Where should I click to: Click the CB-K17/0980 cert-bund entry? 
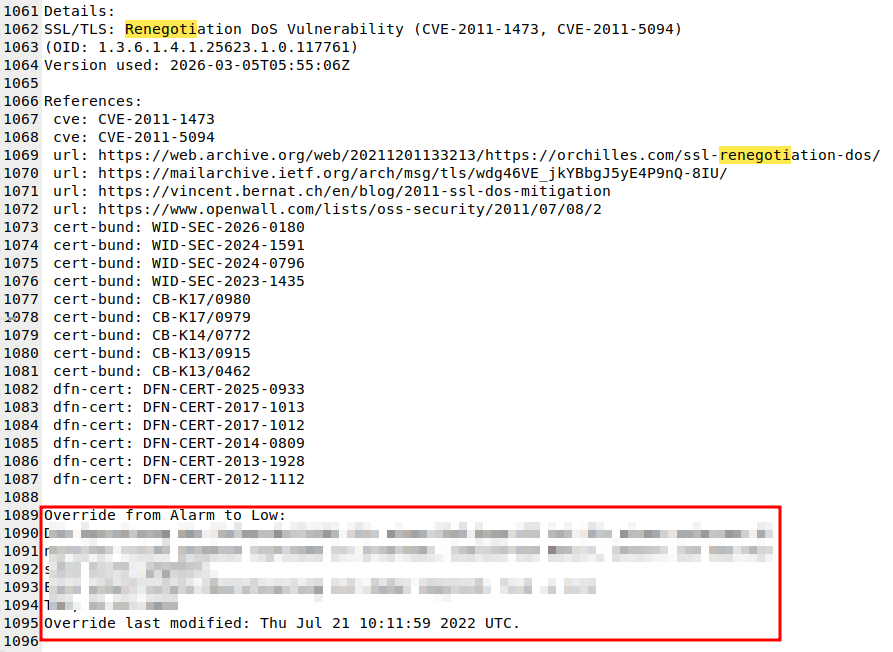[x=201, y=300]
